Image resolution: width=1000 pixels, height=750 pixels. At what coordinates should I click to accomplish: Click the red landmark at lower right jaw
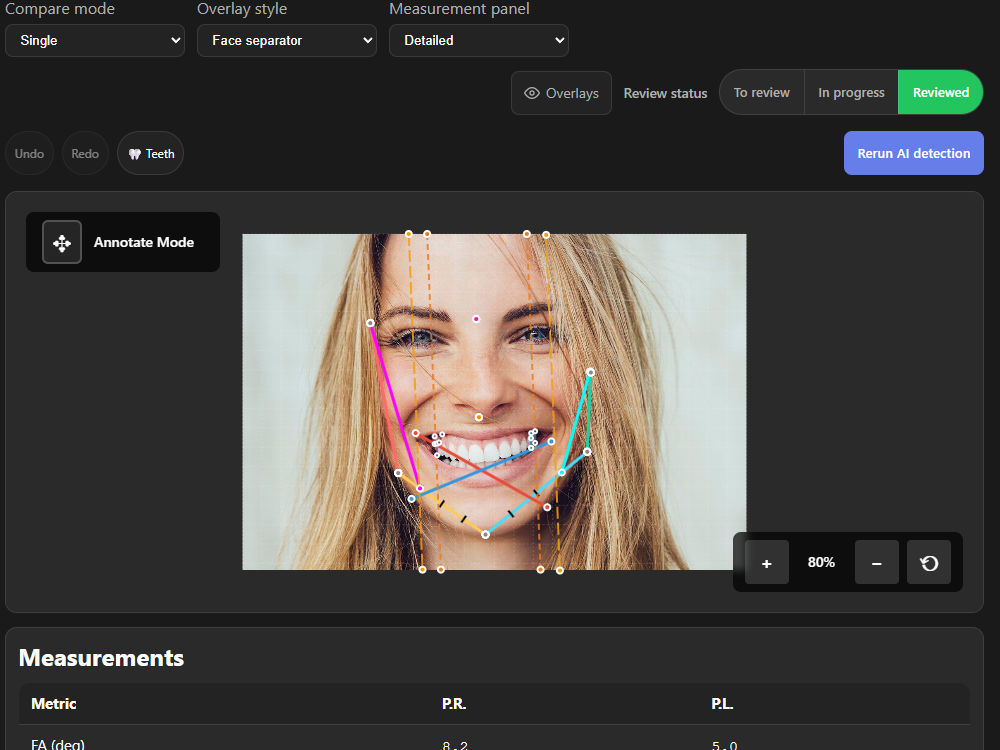[547, 507]
